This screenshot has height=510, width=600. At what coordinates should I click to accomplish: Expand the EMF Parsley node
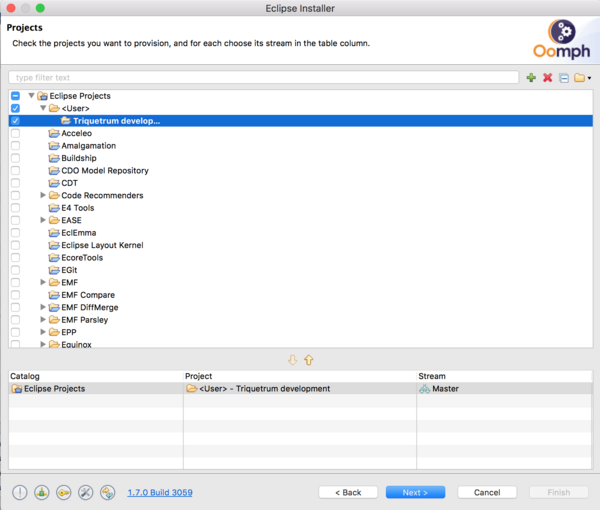43,319
